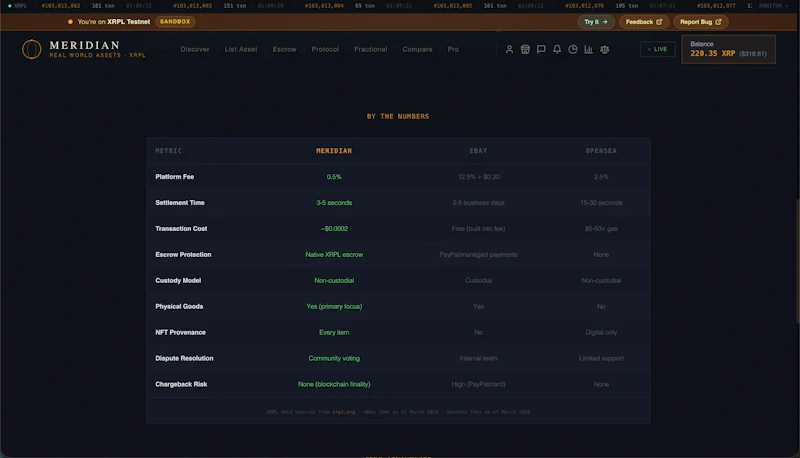This screenshot has height=458, width=800.
Task: Click ledger #103,012,976 in the ticker
Action: pyautogui.click(x=585, y=6)
